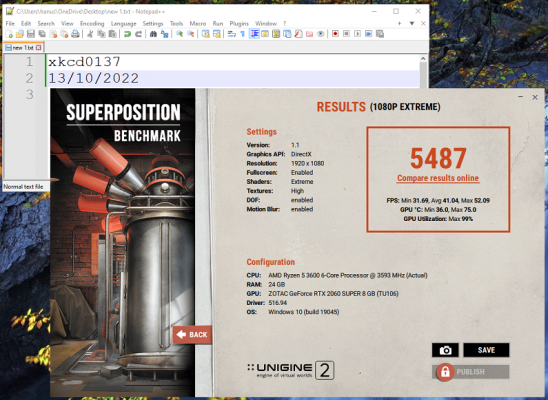
Task: Save benchmark results with SAVE button
Action: coord(486,350)
